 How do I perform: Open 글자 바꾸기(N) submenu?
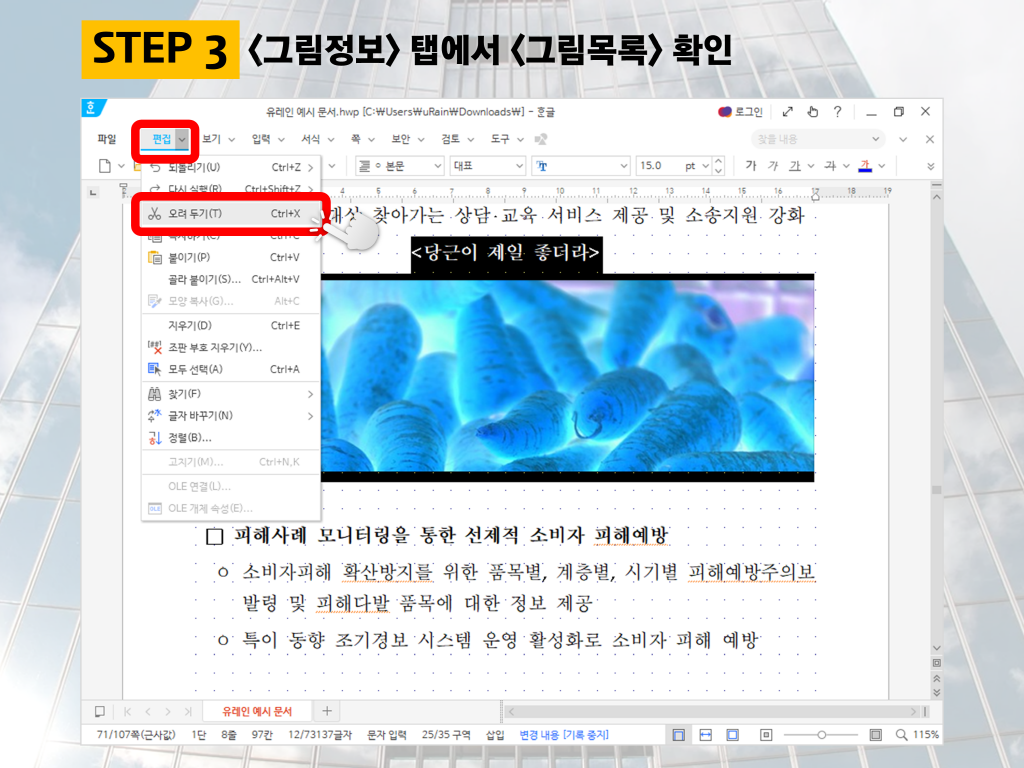point(231,416)
